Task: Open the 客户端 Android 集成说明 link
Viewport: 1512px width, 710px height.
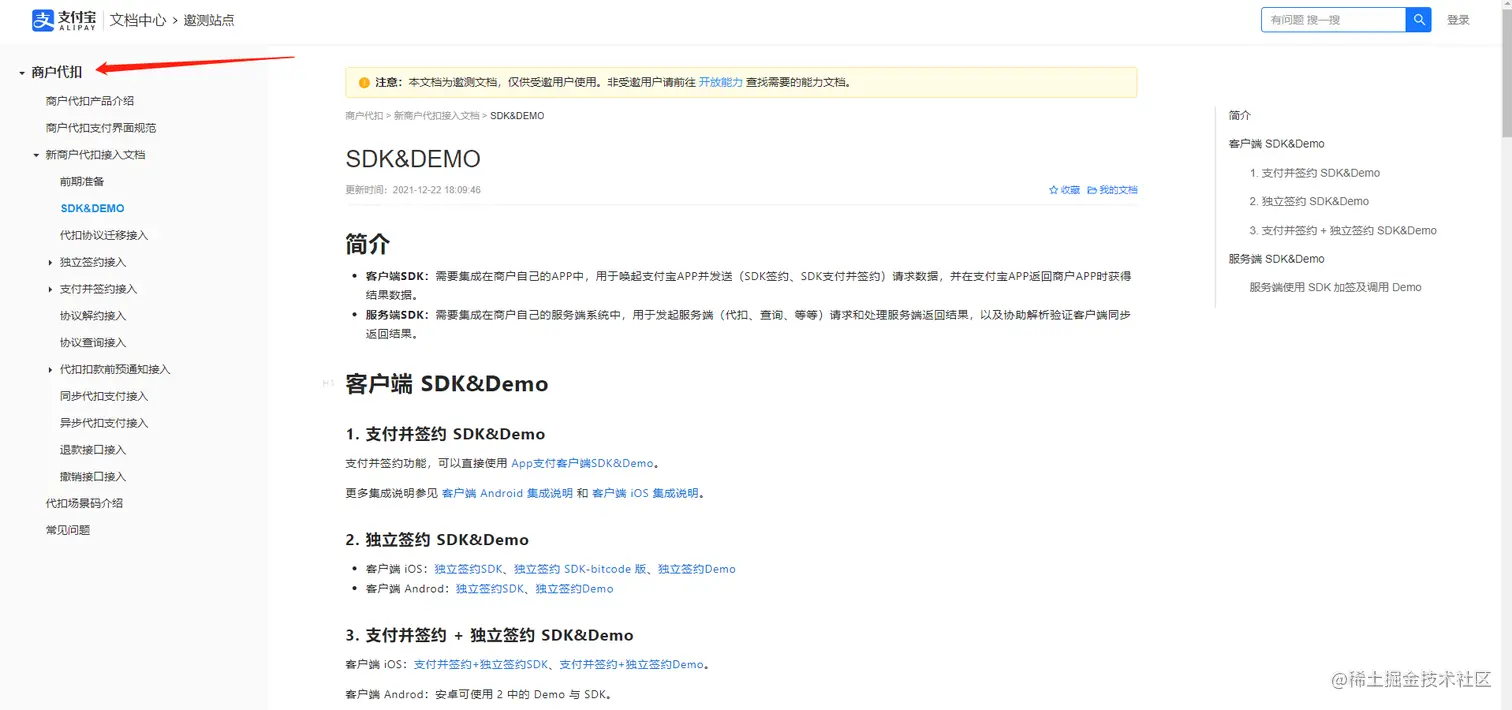Action: click(x=507, y=494)
